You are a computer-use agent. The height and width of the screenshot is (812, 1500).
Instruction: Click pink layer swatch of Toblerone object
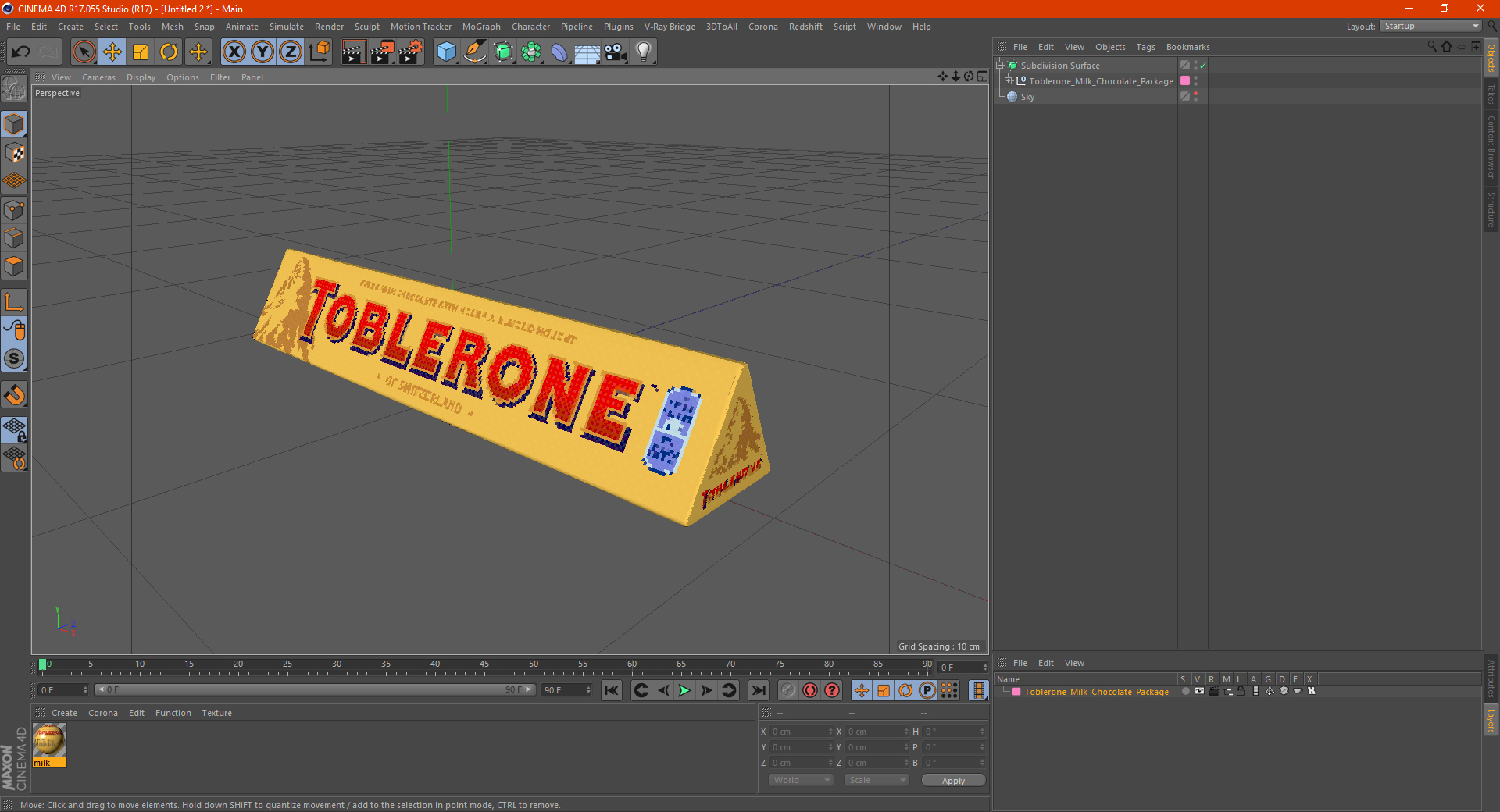1185,81
